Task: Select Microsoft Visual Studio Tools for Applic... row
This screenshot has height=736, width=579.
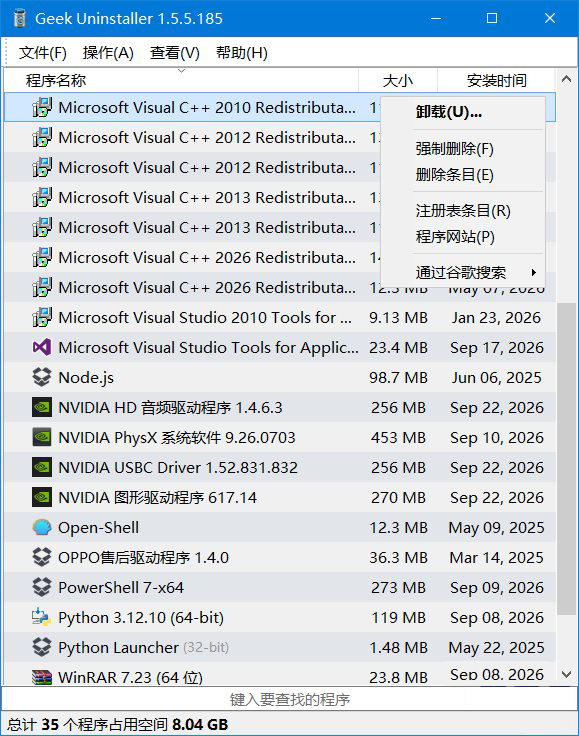Action: tap(280, 347)
